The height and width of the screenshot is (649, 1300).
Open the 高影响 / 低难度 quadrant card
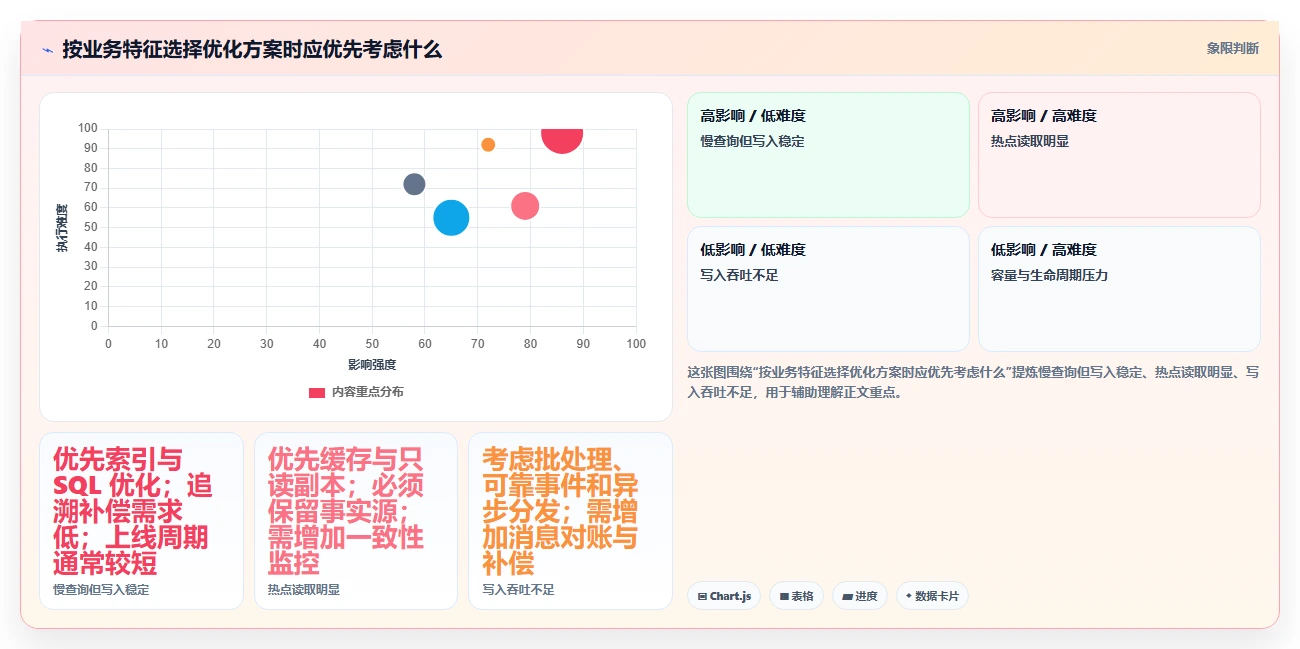[828, 155]
